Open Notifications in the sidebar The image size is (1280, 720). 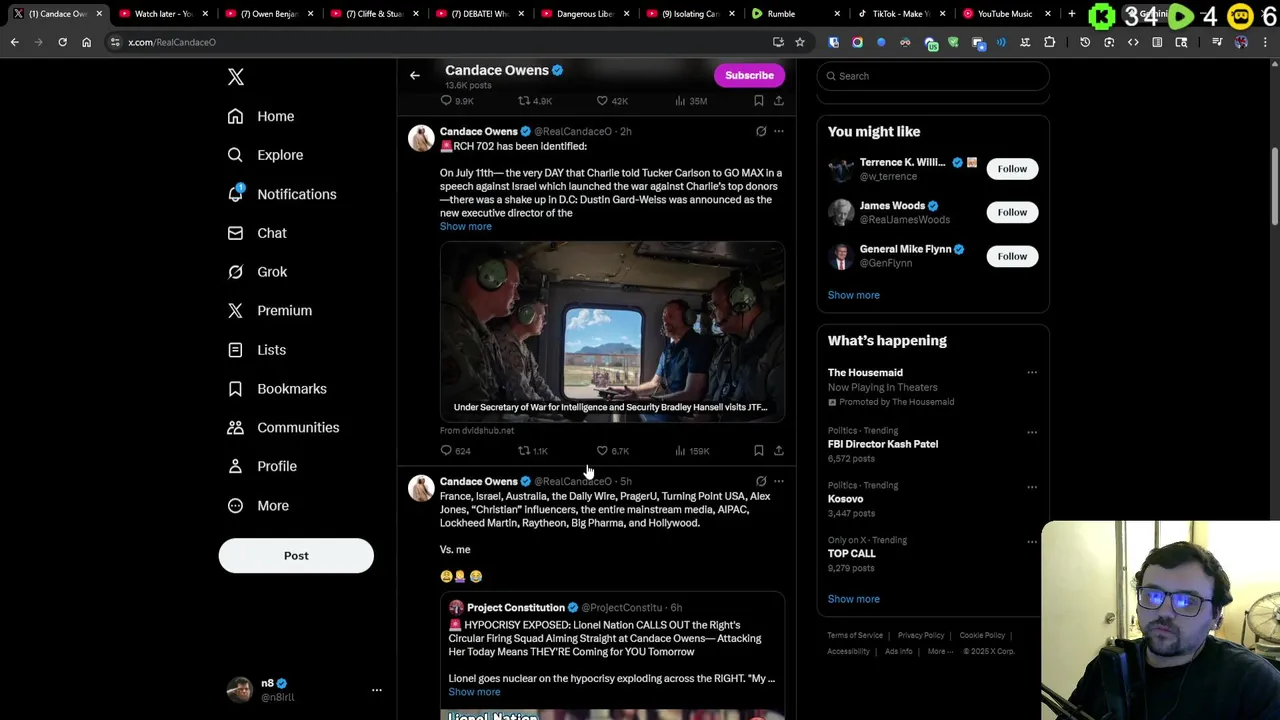coord(282,194)
